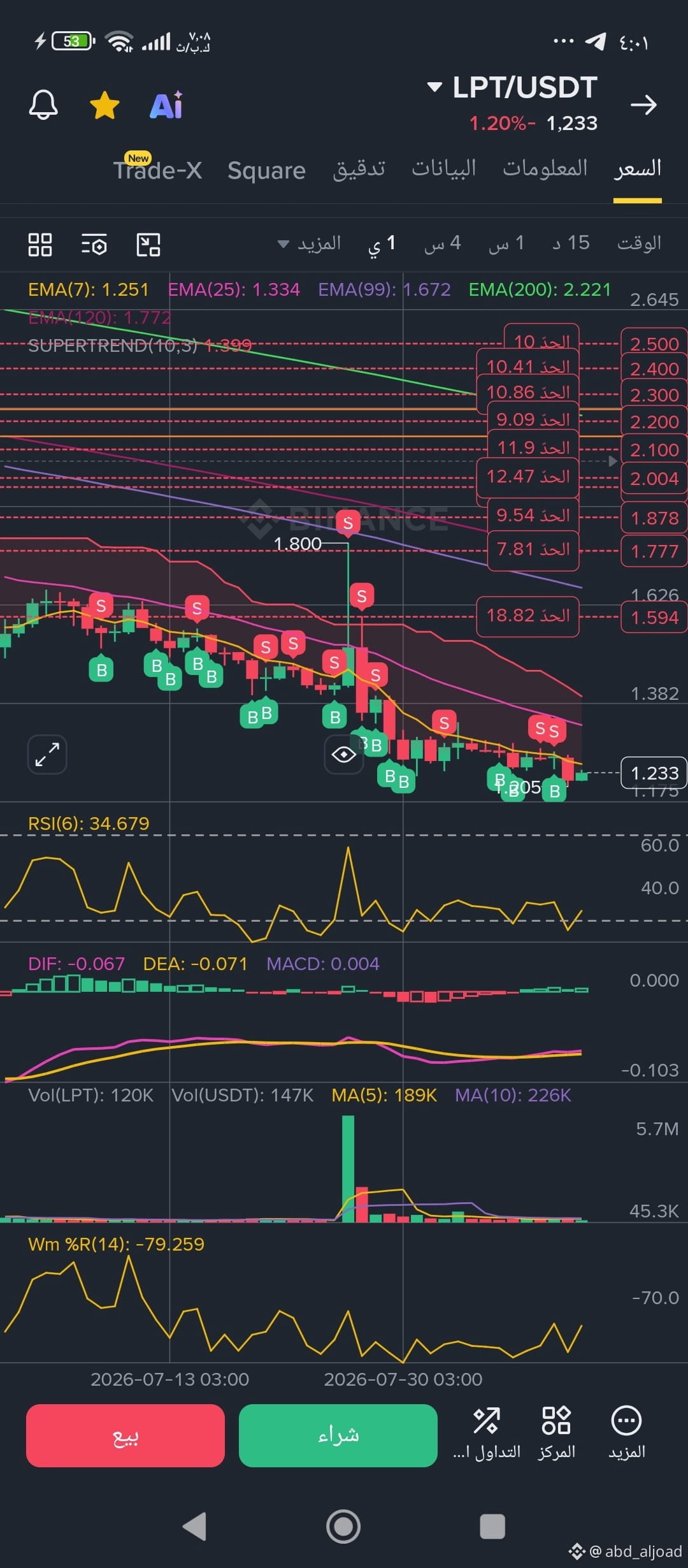Open chart indicator settings icon

94,244
